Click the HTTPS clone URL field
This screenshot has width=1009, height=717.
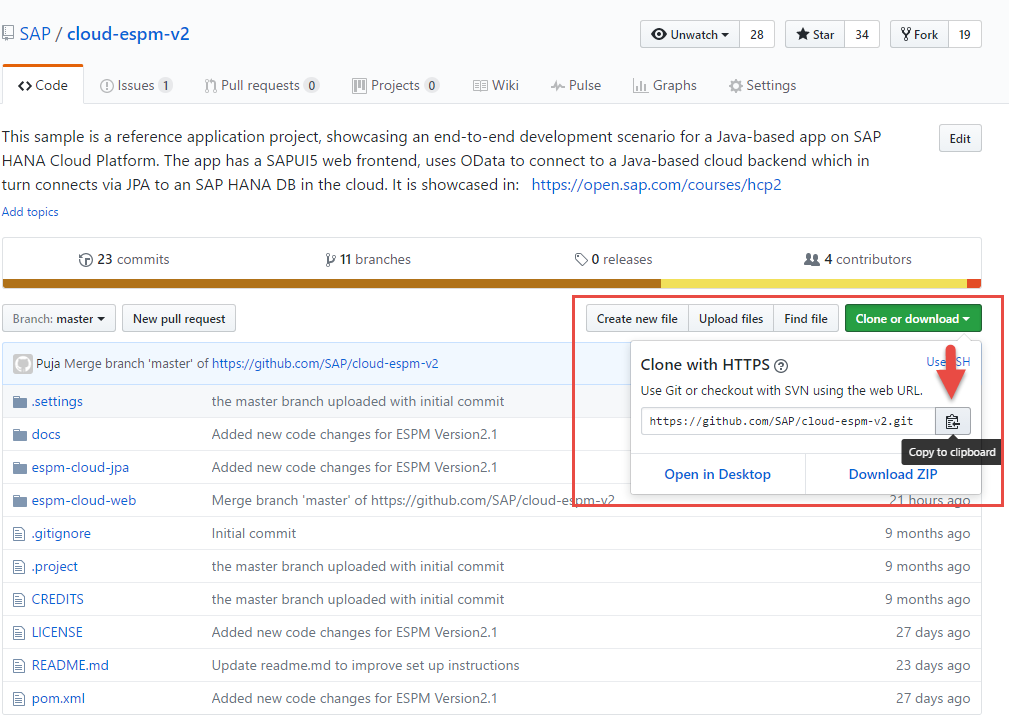coord(788,422)
